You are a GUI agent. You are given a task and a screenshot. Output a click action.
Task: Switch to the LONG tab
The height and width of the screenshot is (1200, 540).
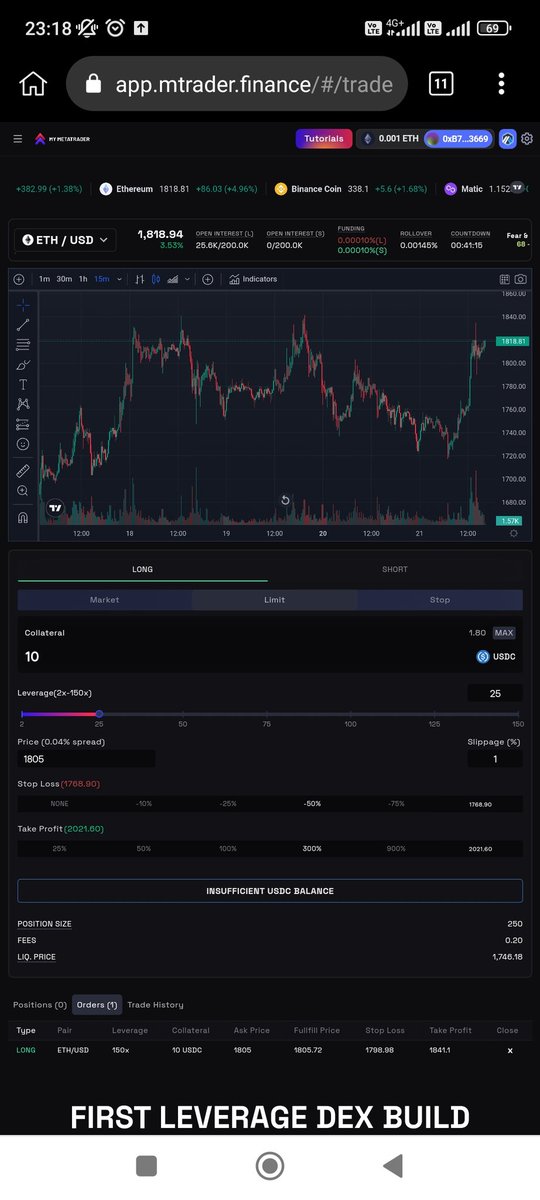[x=142, y=569]
